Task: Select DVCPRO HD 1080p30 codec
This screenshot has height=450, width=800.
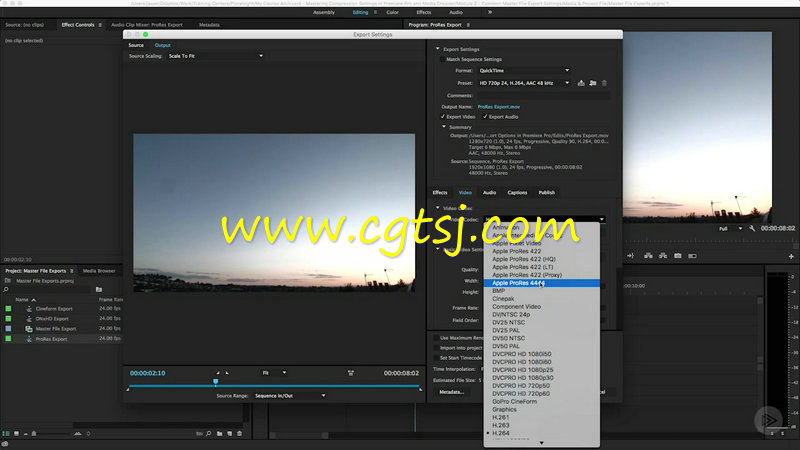Action: tap(541, 378)
